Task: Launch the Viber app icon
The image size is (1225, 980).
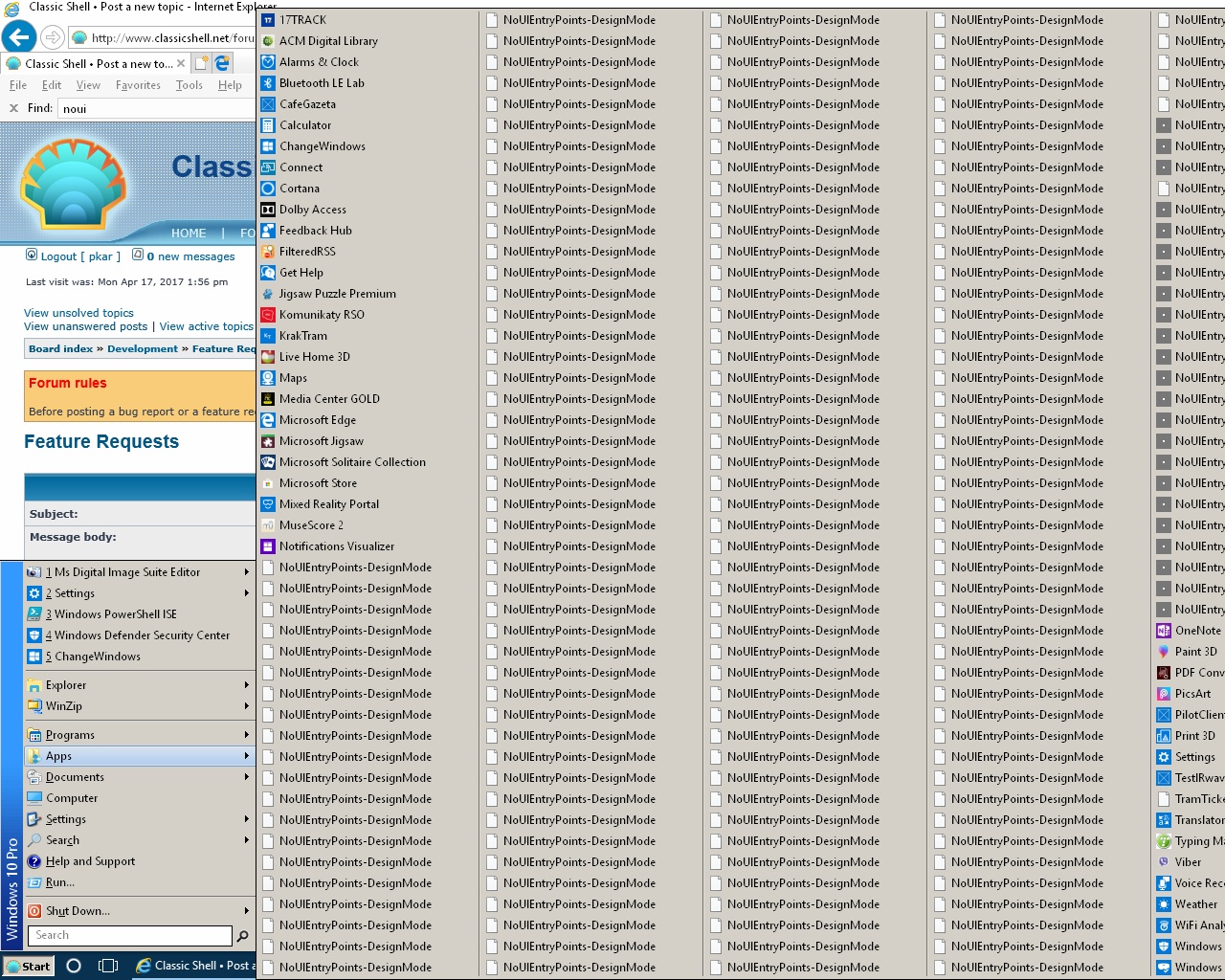Action: click(x=1164, y=862)
